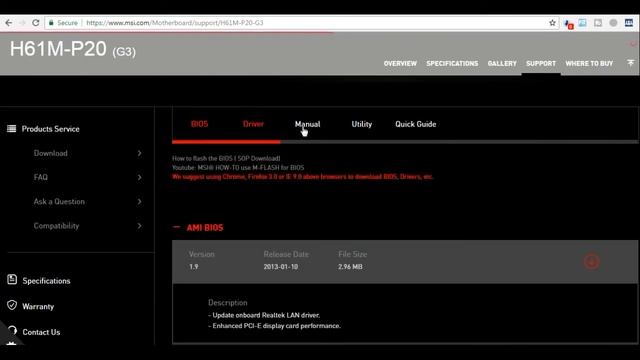Click the secure padlock icon
Image resolution: width=640 pixels, height=360 pixels.
tap(51, 23)
